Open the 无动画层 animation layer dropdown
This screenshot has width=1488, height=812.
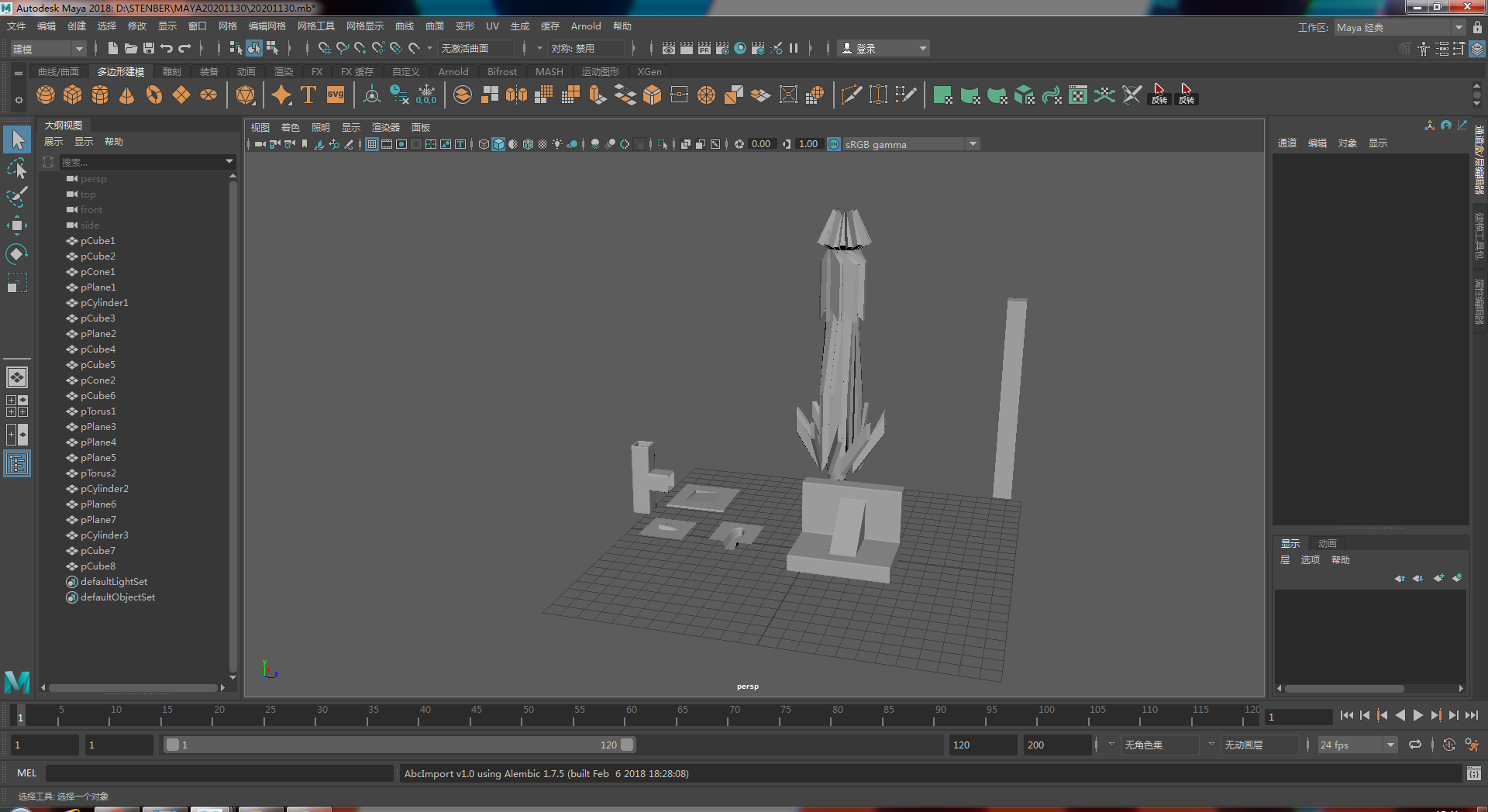1259,745
